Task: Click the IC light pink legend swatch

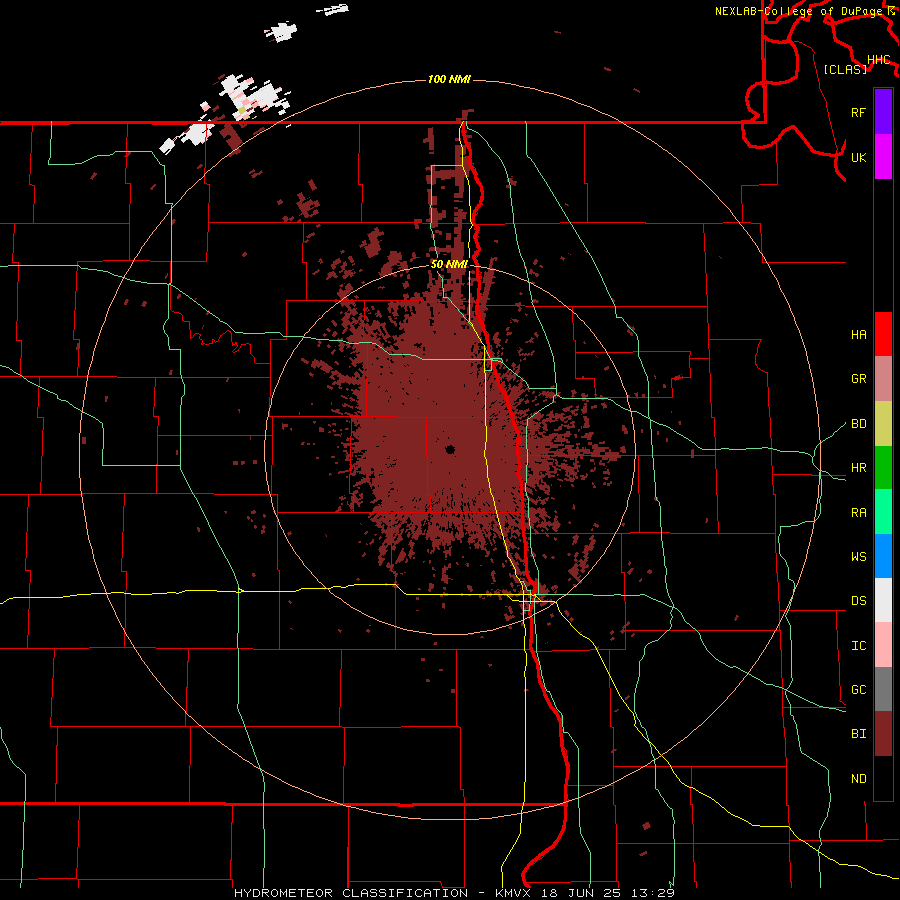Action: 883,645
